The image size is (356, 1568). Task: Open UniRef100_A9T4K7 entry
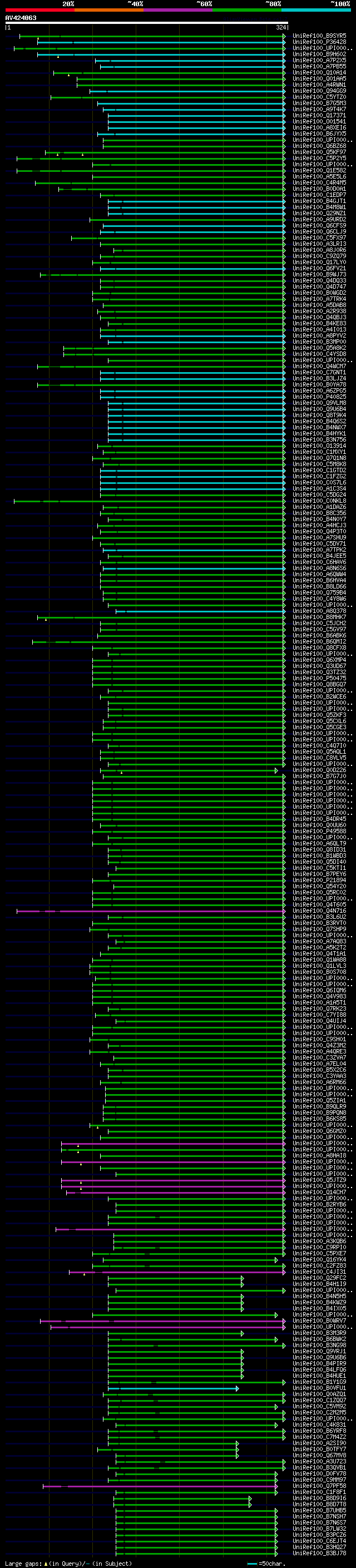(x=319, y=109)
